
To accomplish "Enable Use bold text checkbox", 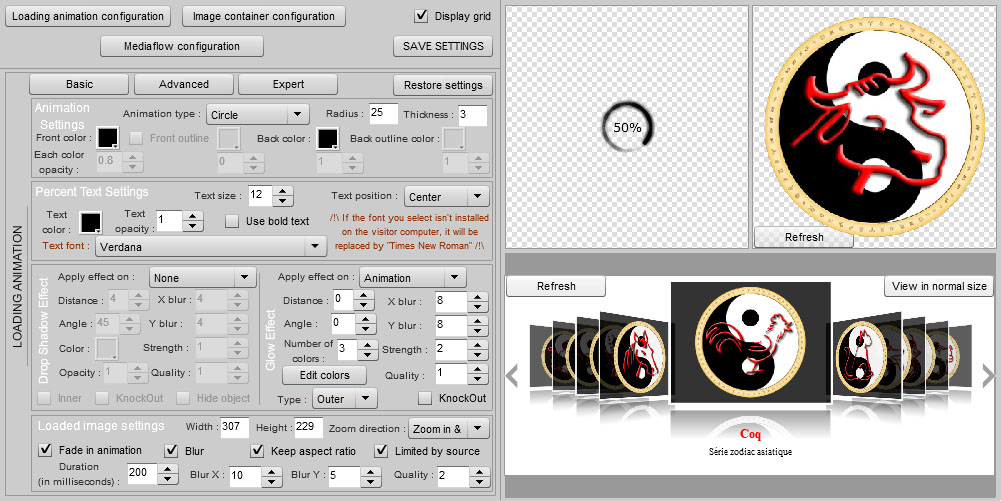I will tap(232, 221).
